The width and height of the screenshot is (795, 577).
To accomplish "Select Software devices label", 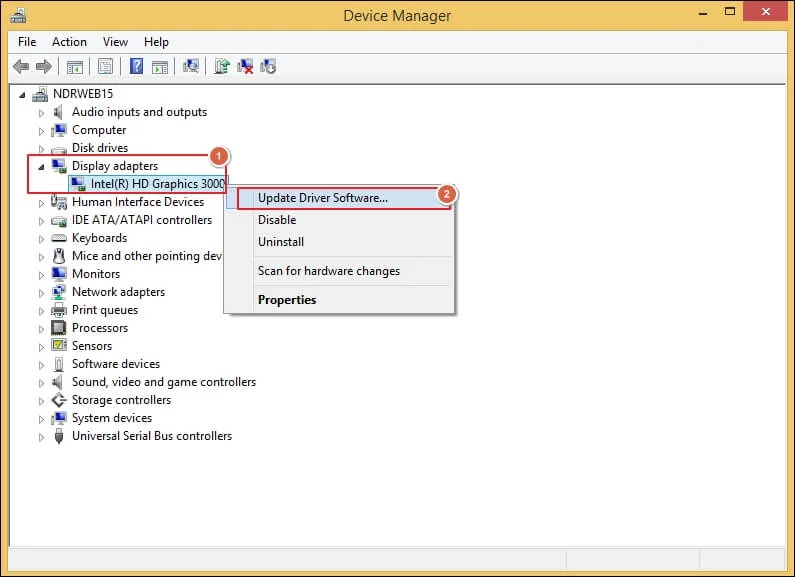I will (116, 364).
